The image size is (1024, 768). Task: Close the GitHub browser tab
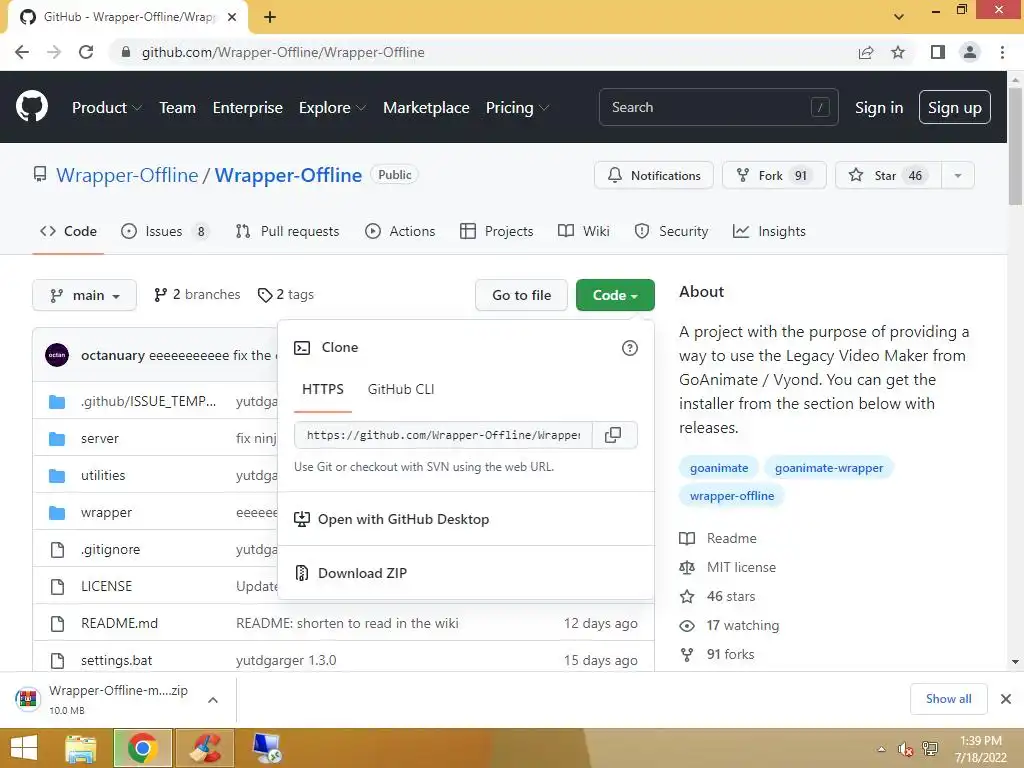click(x=232, y=17)
